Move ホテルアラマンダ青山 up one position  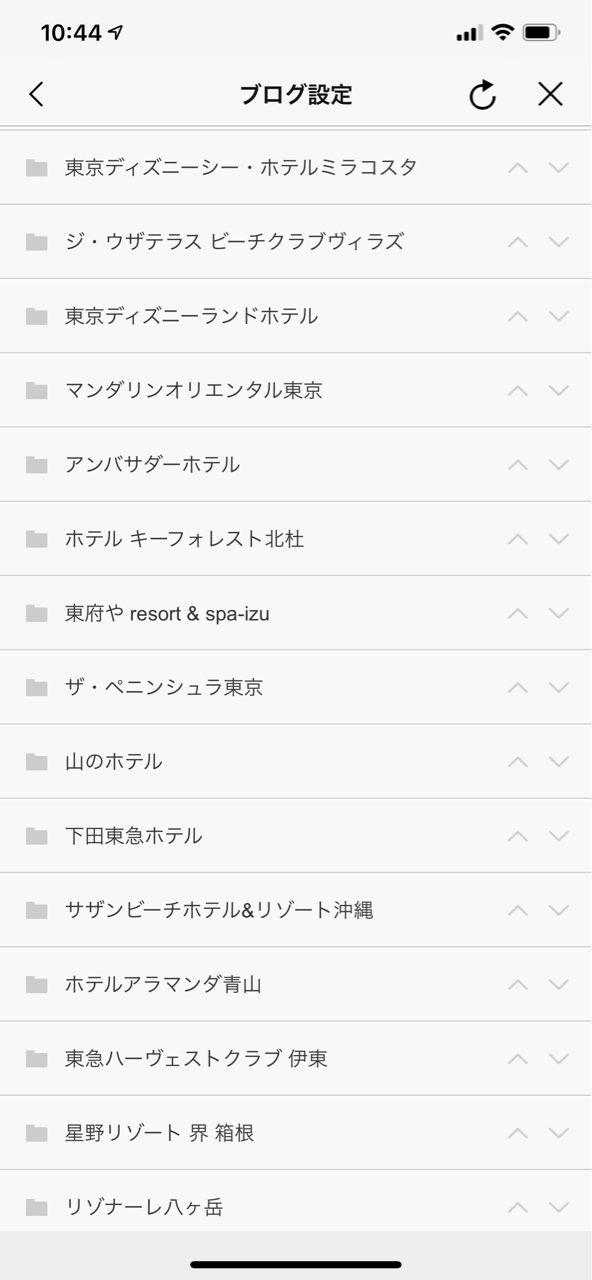[x=517, y=984]
